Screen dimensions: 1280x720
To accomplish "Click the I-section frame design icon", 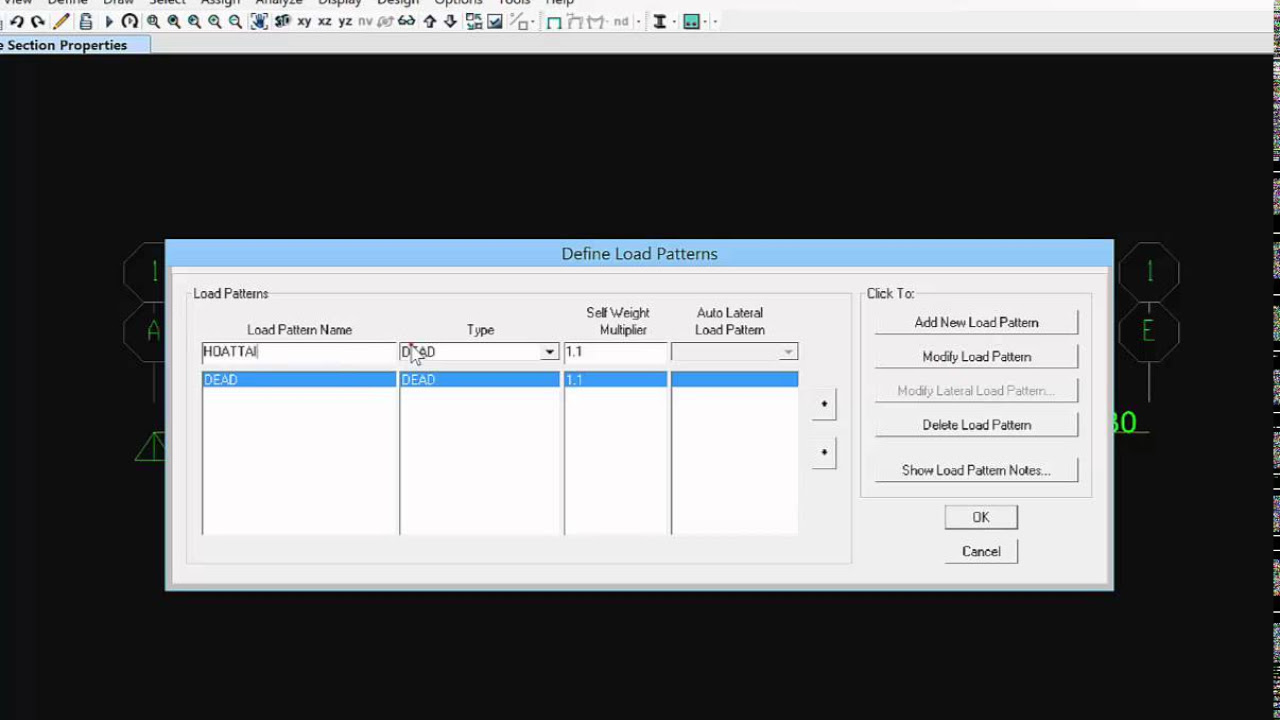I will tap(660, 21).
